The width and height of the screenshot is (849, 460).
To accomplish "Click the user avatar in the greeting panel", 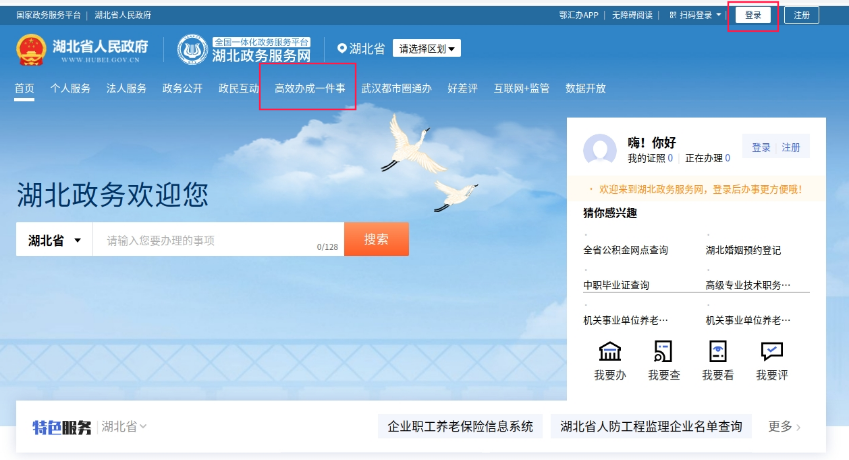I will pos(599,149).
